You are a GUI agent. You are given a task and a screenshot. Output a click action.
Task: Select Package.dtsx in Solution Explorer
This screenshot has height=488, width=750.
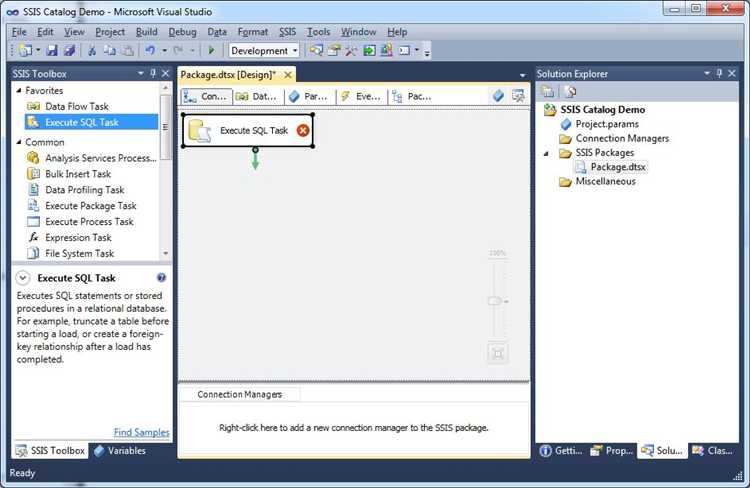point(618,167)
